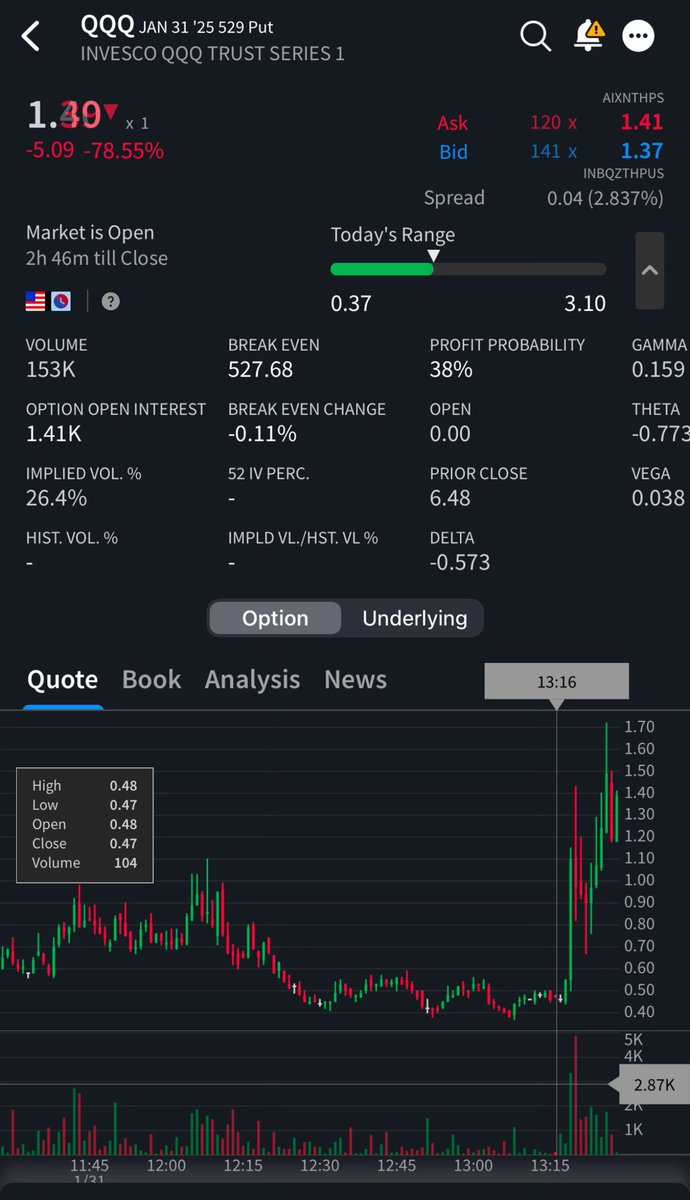Select the Analysis tab

252,679
